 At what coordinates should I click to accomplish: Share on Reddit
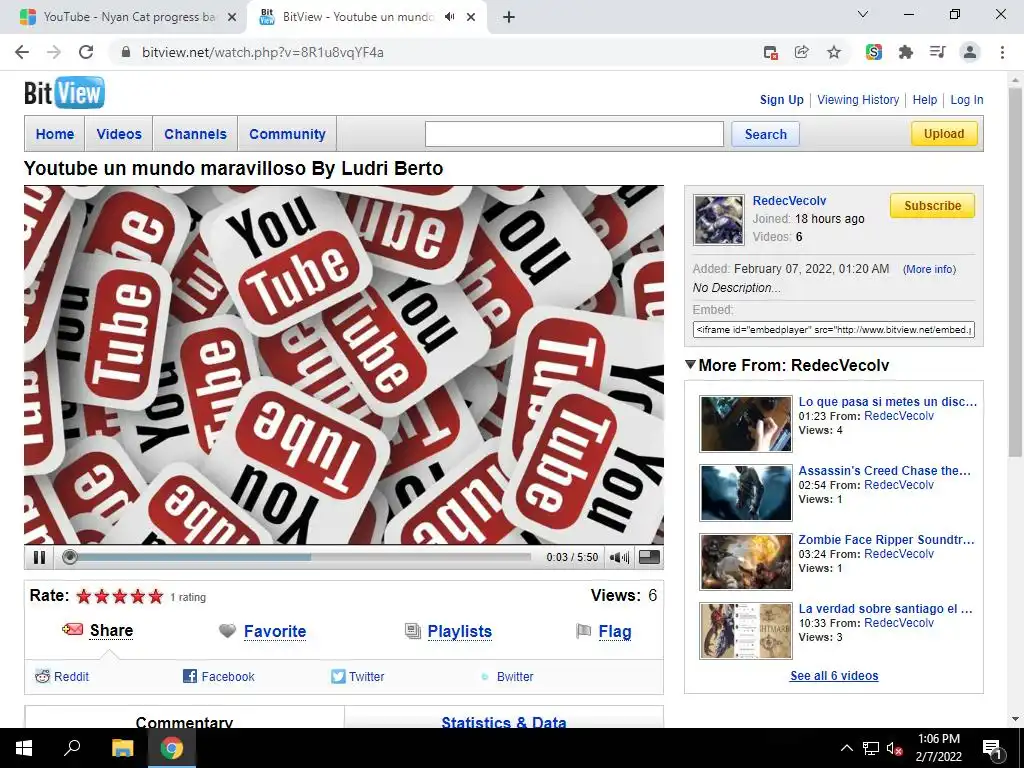71,677
